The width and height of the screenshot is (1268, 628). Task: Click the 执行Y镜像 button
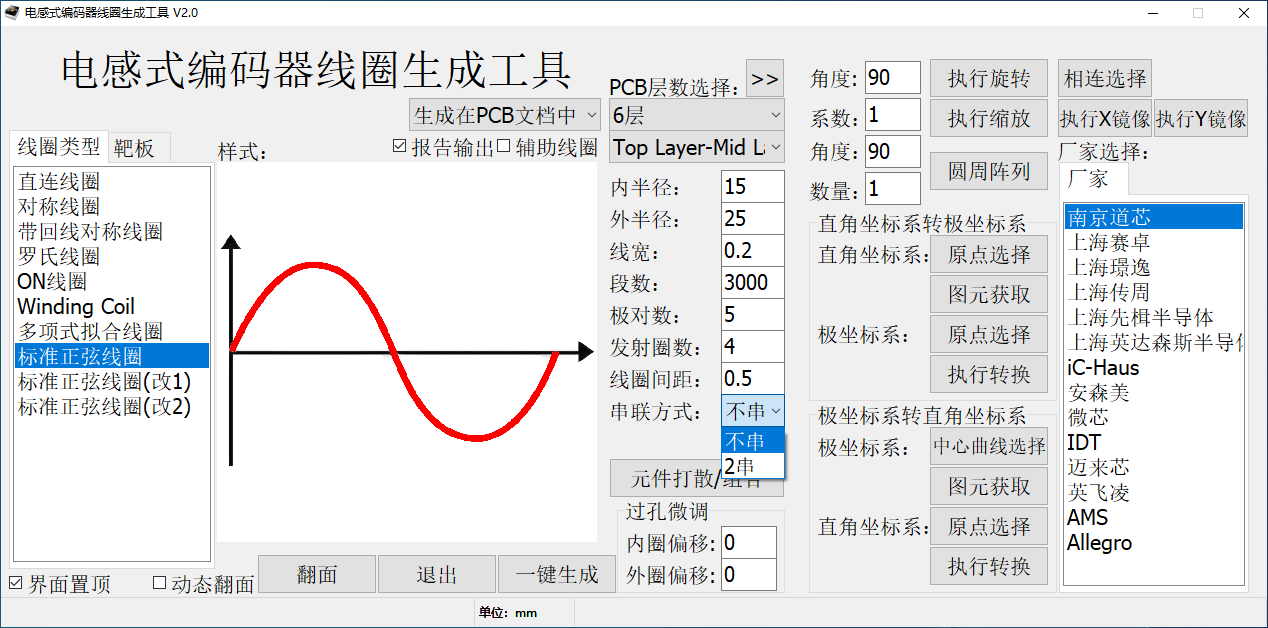(x=1202, y=118)
